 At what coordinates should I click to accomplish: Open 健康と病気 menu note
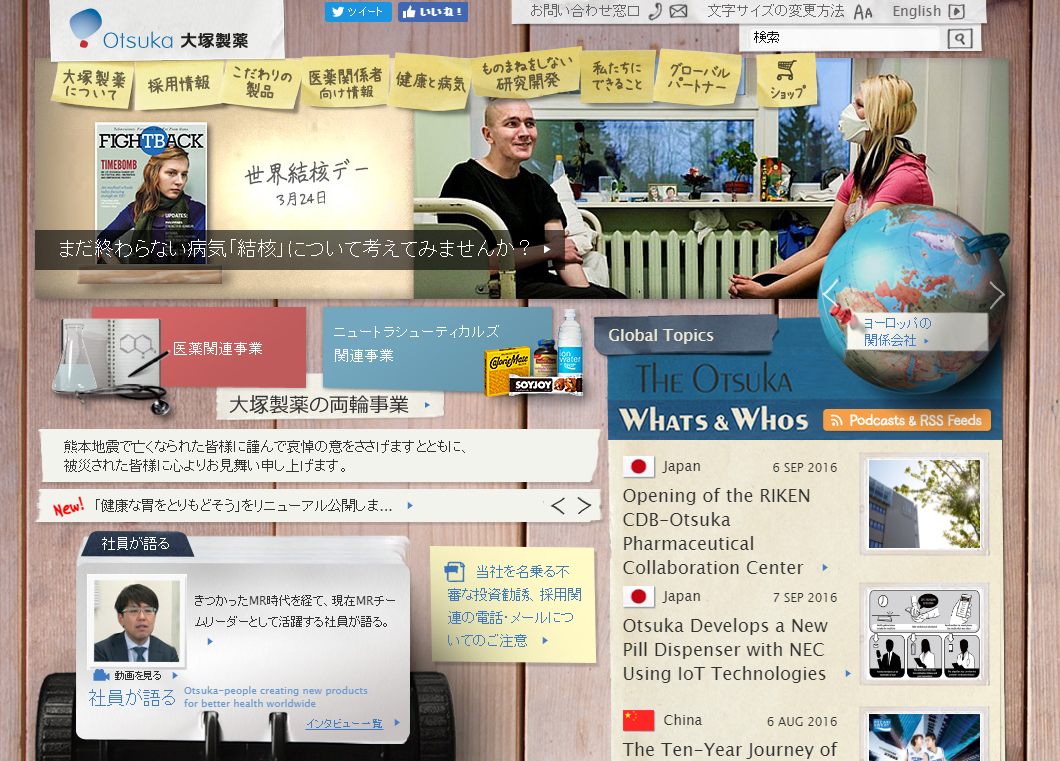pos(431,81)
